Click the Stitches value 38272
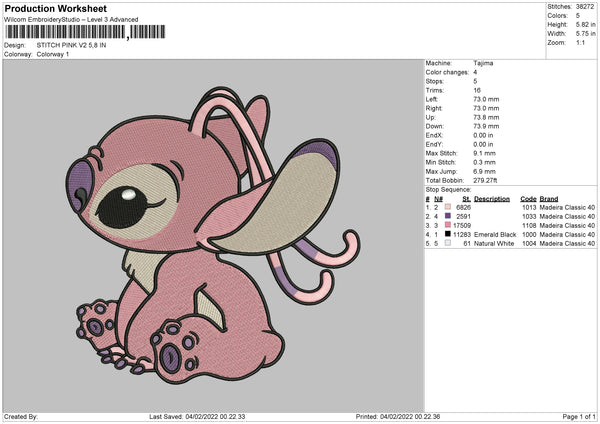Screen dimensions: 600x424 [x=585, y=7]
